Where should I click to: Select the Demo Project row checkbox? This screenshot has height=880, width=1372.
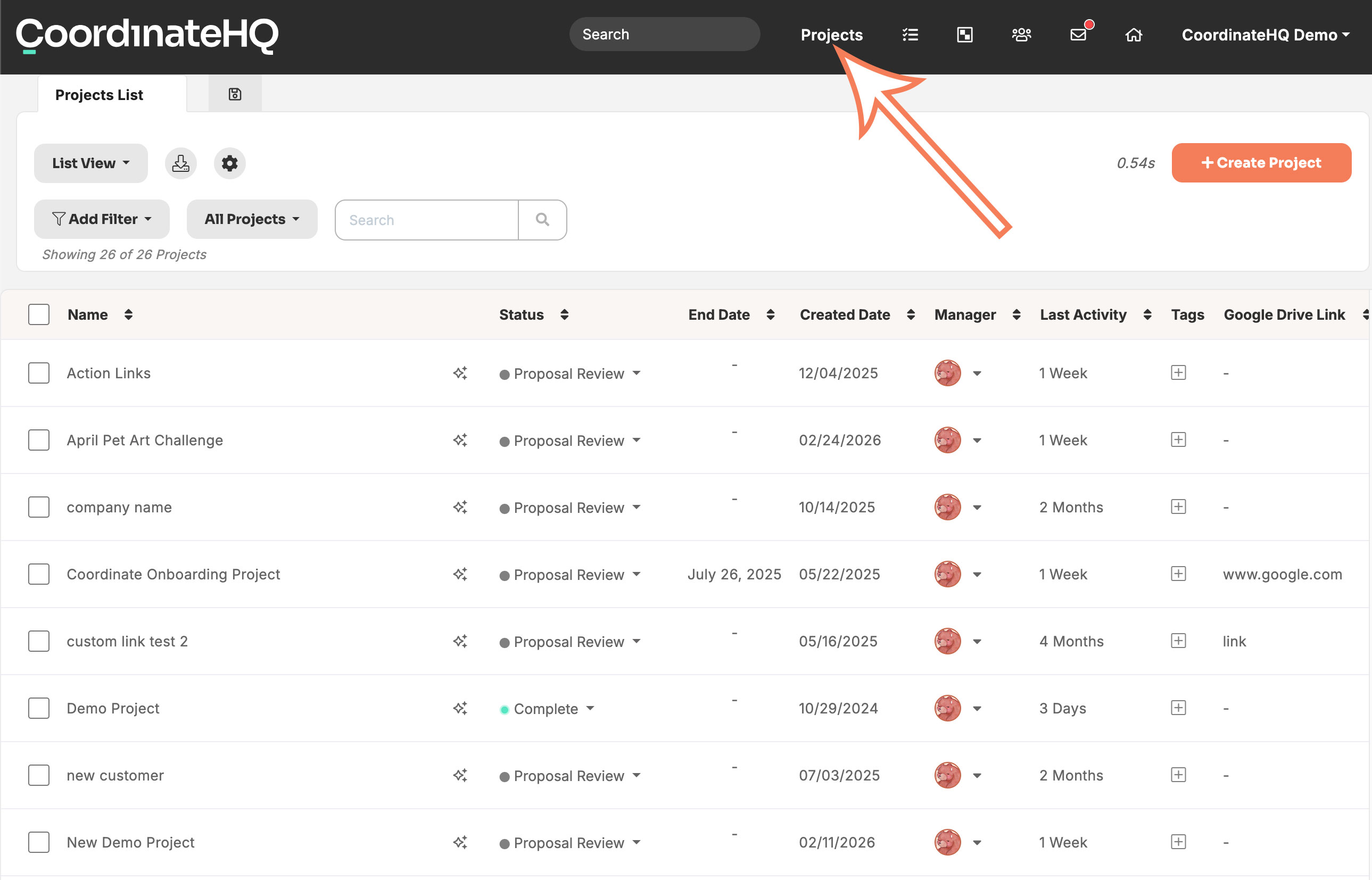tap(39, 708)
